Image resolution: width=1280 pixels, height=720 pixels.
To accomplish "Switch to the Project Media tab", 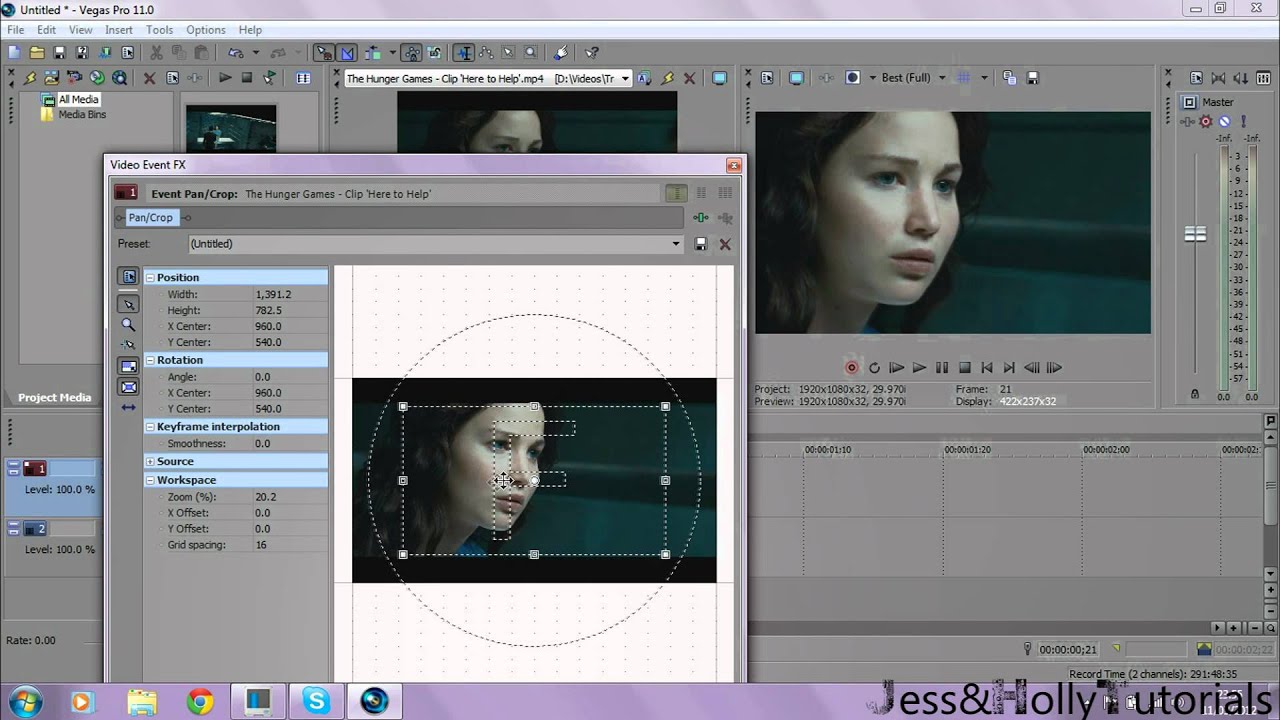I will click(54, 397).
